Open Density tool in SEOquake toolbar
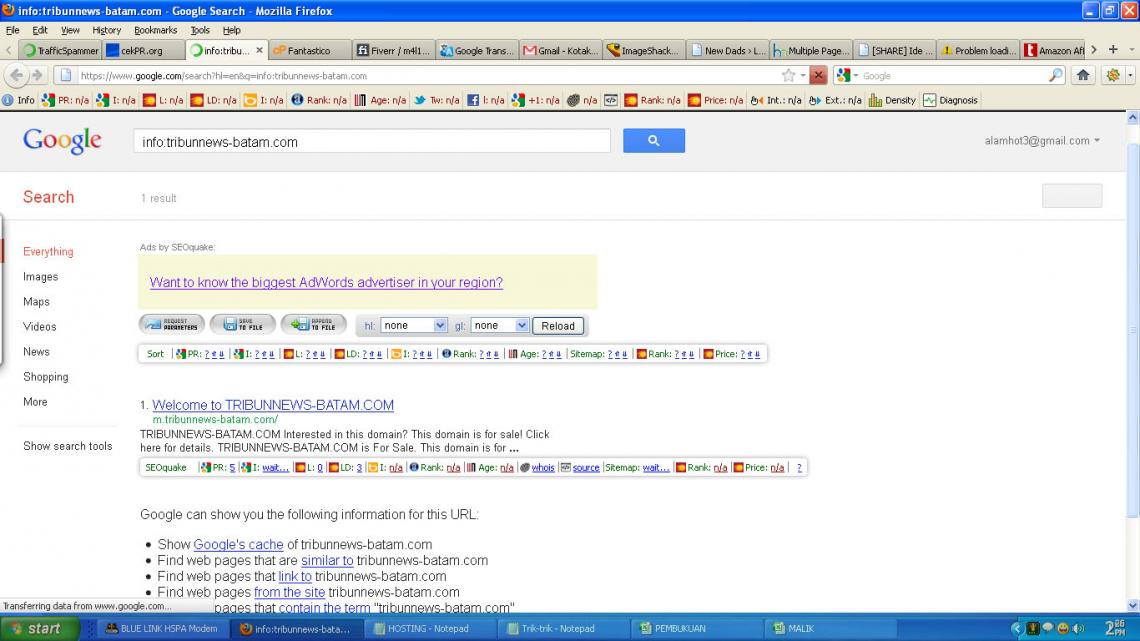 (892, 100)
